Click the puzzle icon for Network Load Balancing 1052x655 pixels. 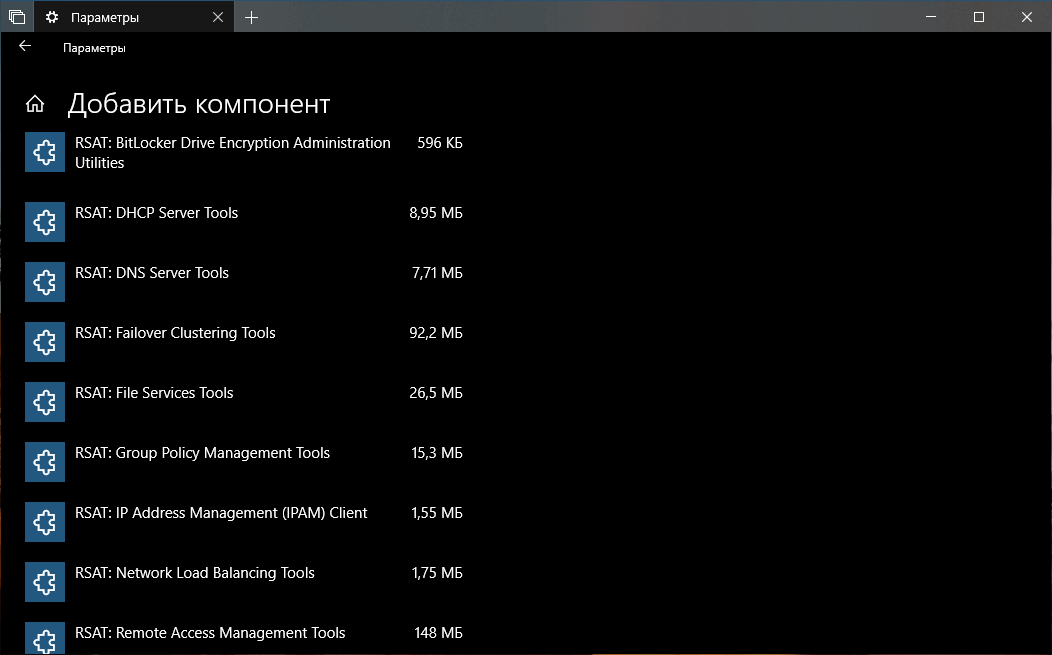point(45,582)
